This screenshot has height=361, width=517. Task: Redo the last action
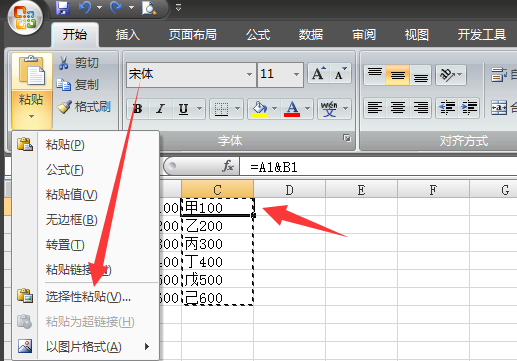pos(116,8)
